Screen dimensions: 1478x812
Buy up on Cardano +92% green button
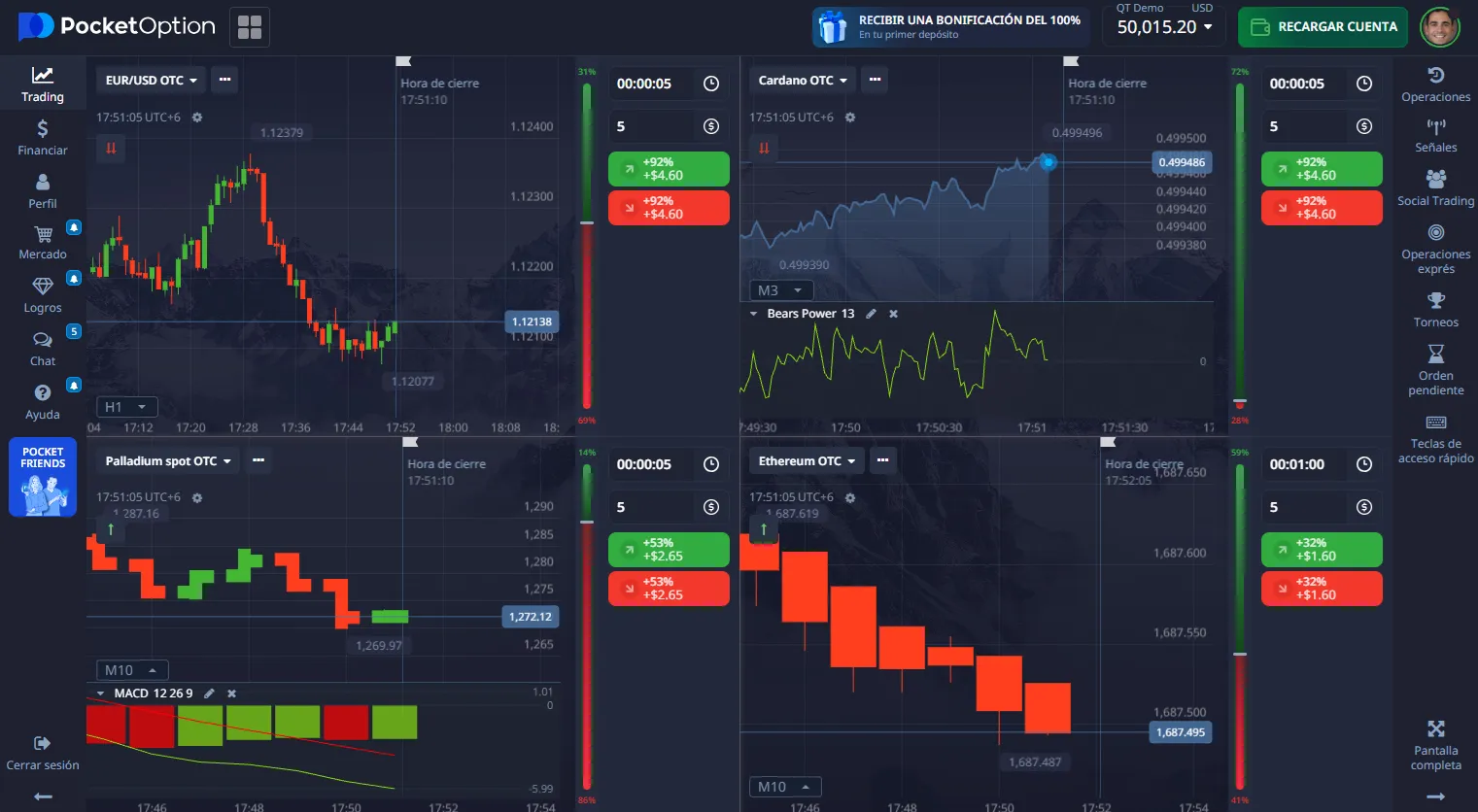click(x=1322, y=169)
